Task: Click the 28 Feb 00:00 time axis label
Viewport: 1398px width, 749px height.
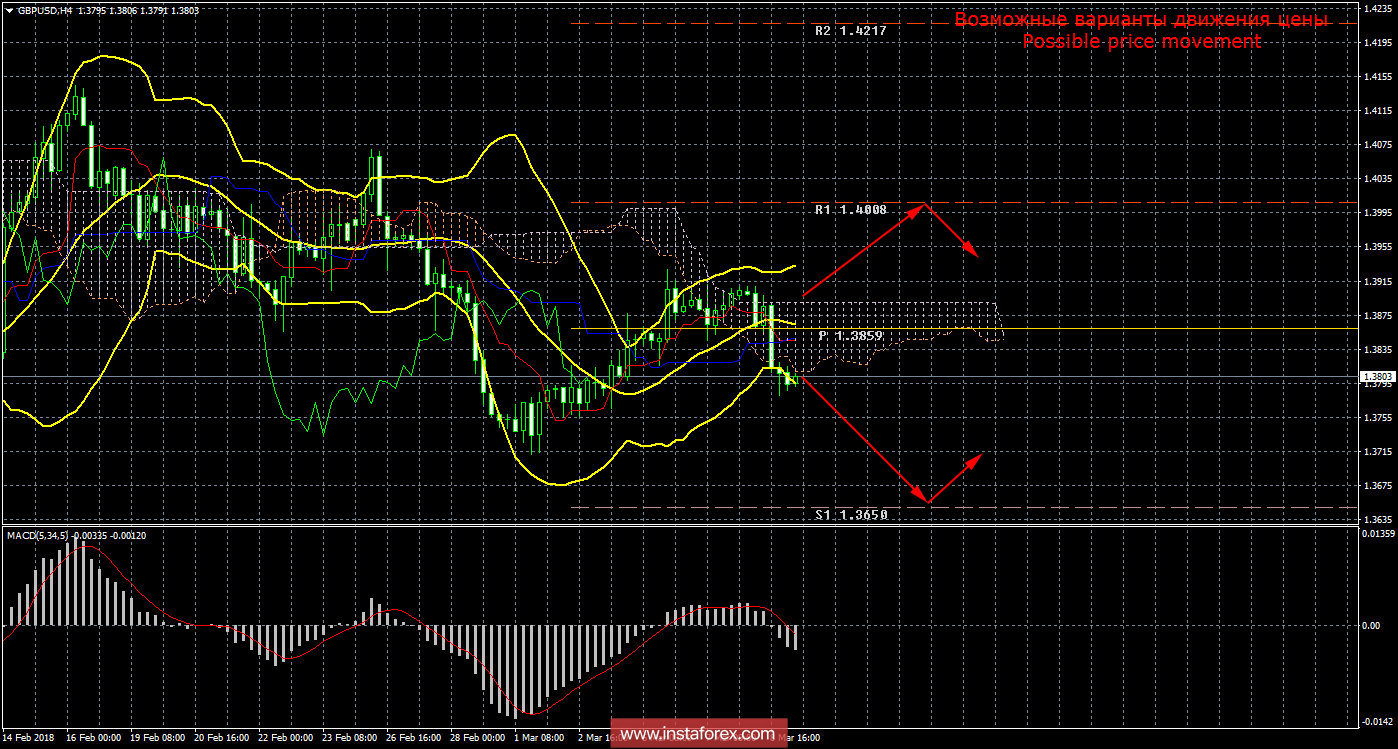Action: (x=479, y=738)
